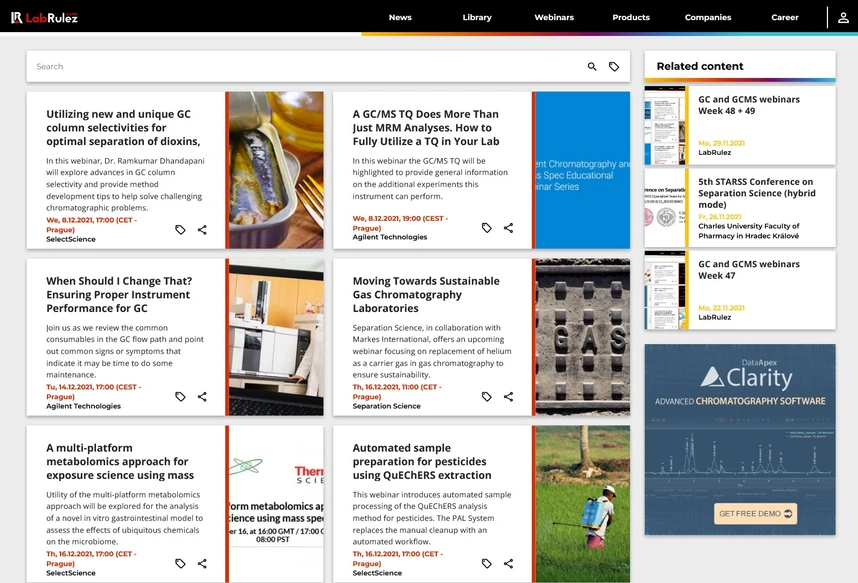This screenshot has height=583, width=858.
Task: Click the LabRulez logo
Action: [44, 18]
